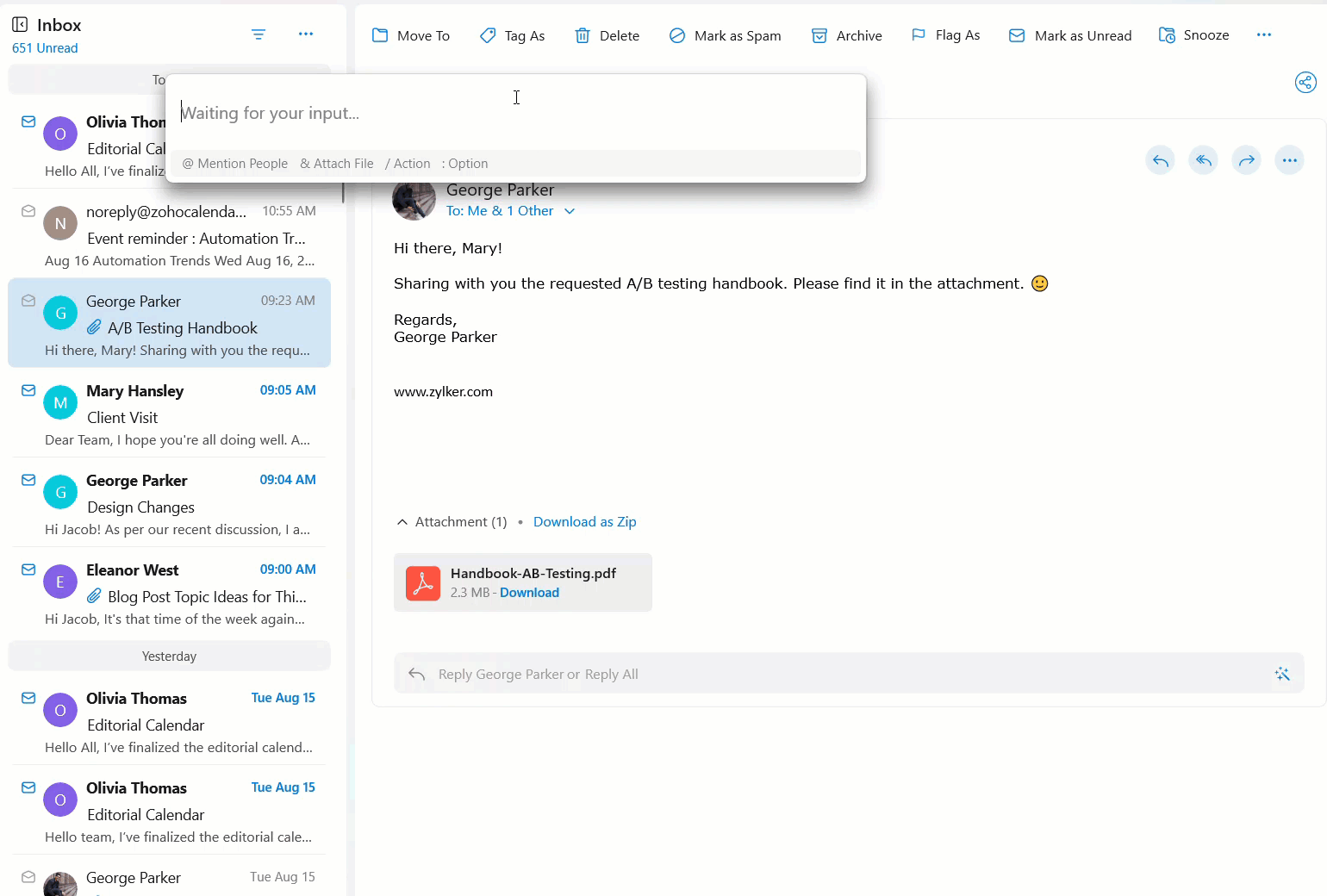Click the Inbox folder title

coord(59,25)
